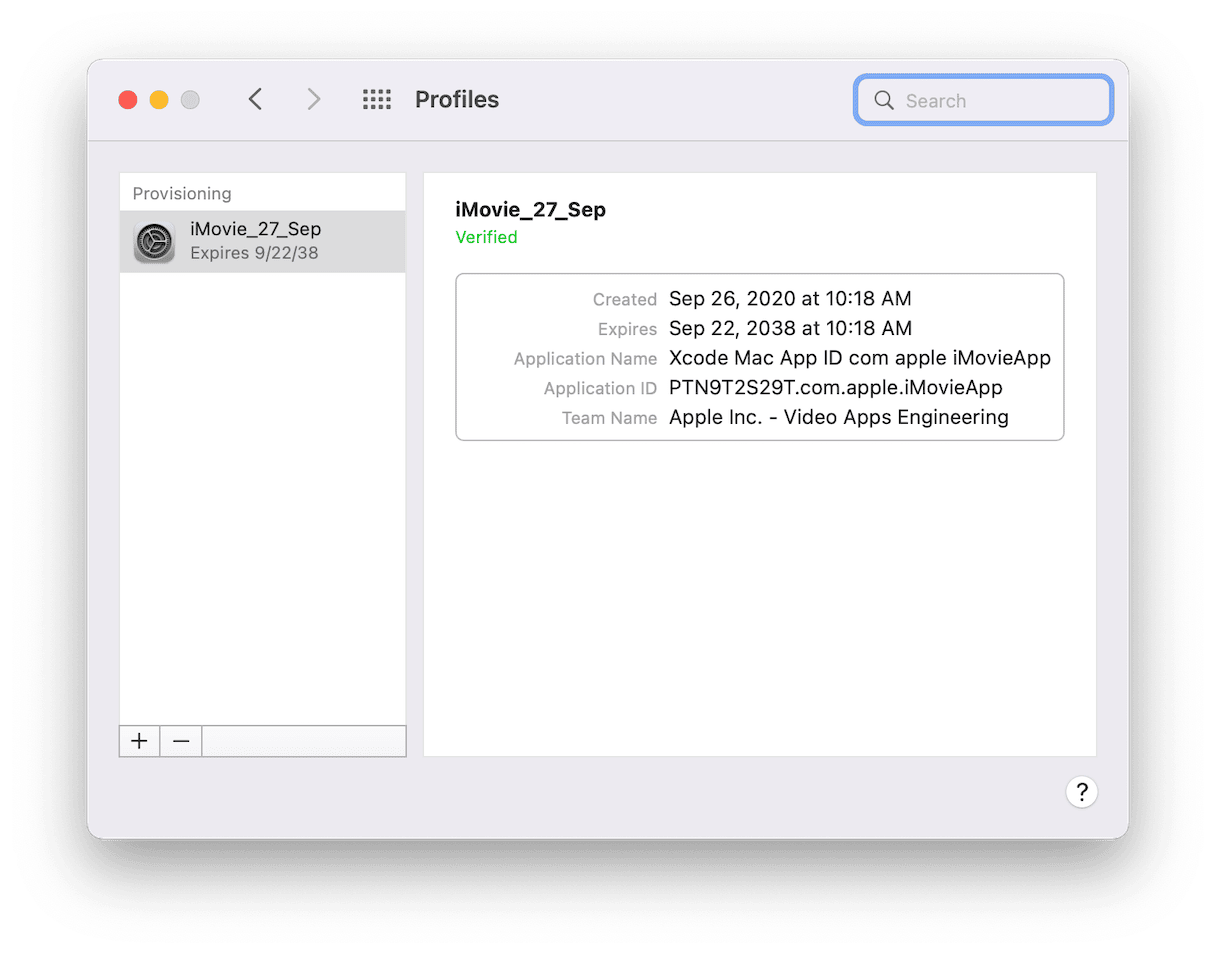Click the Application Name value text
This screenshot has height=954, width=1216.
[x=859, y=358]
